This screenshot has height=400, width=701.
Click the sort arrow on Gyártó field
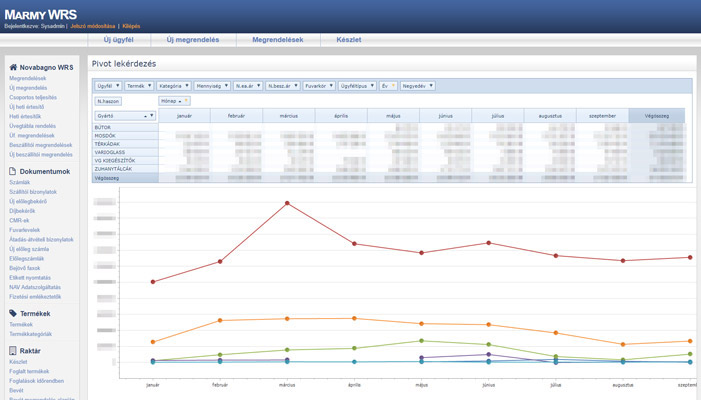[x=146, y=116]
